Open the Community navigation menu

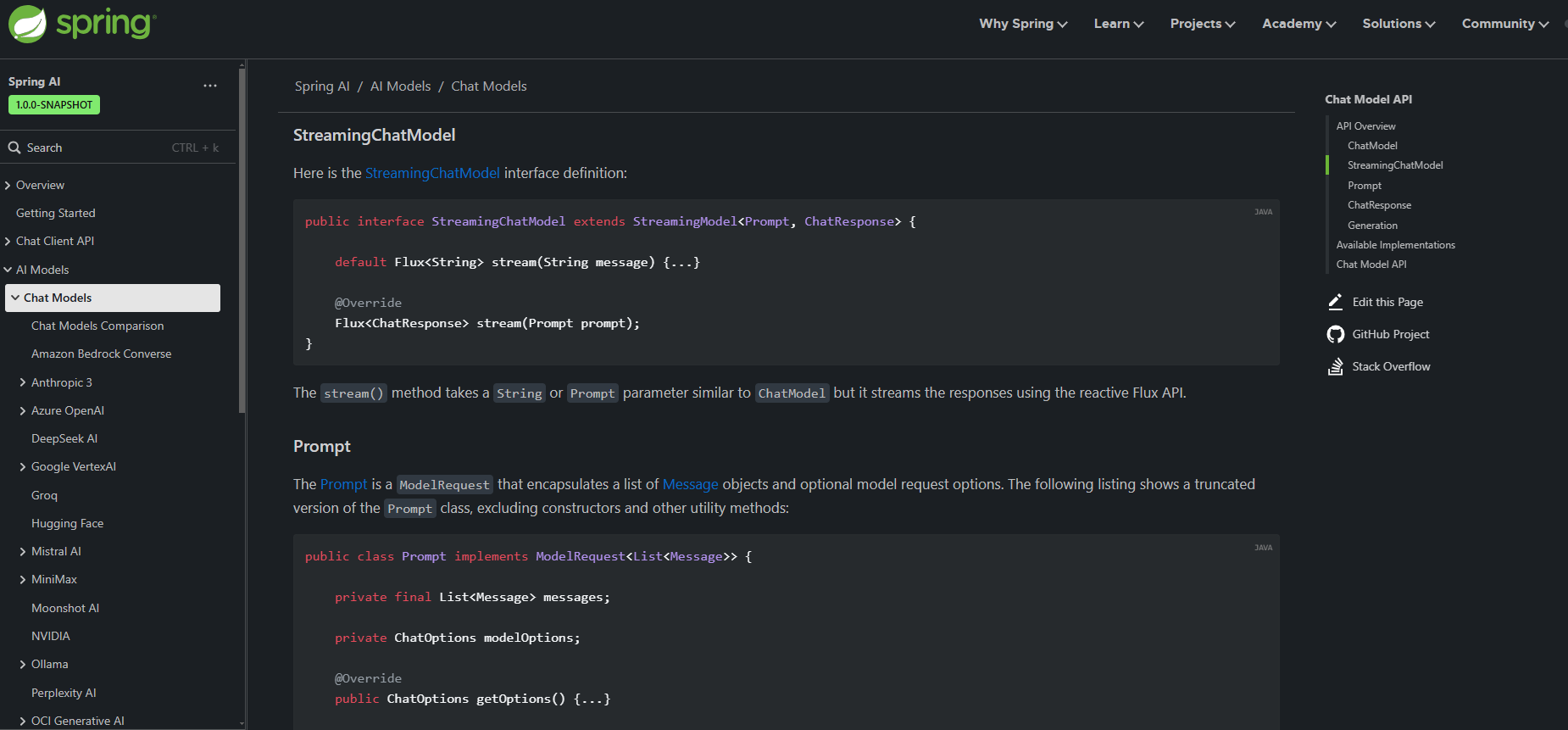[x=1504, y=24]
